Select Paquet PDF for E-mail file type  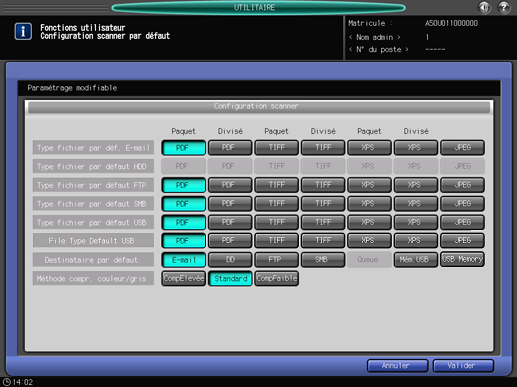(x=183, y=148)
